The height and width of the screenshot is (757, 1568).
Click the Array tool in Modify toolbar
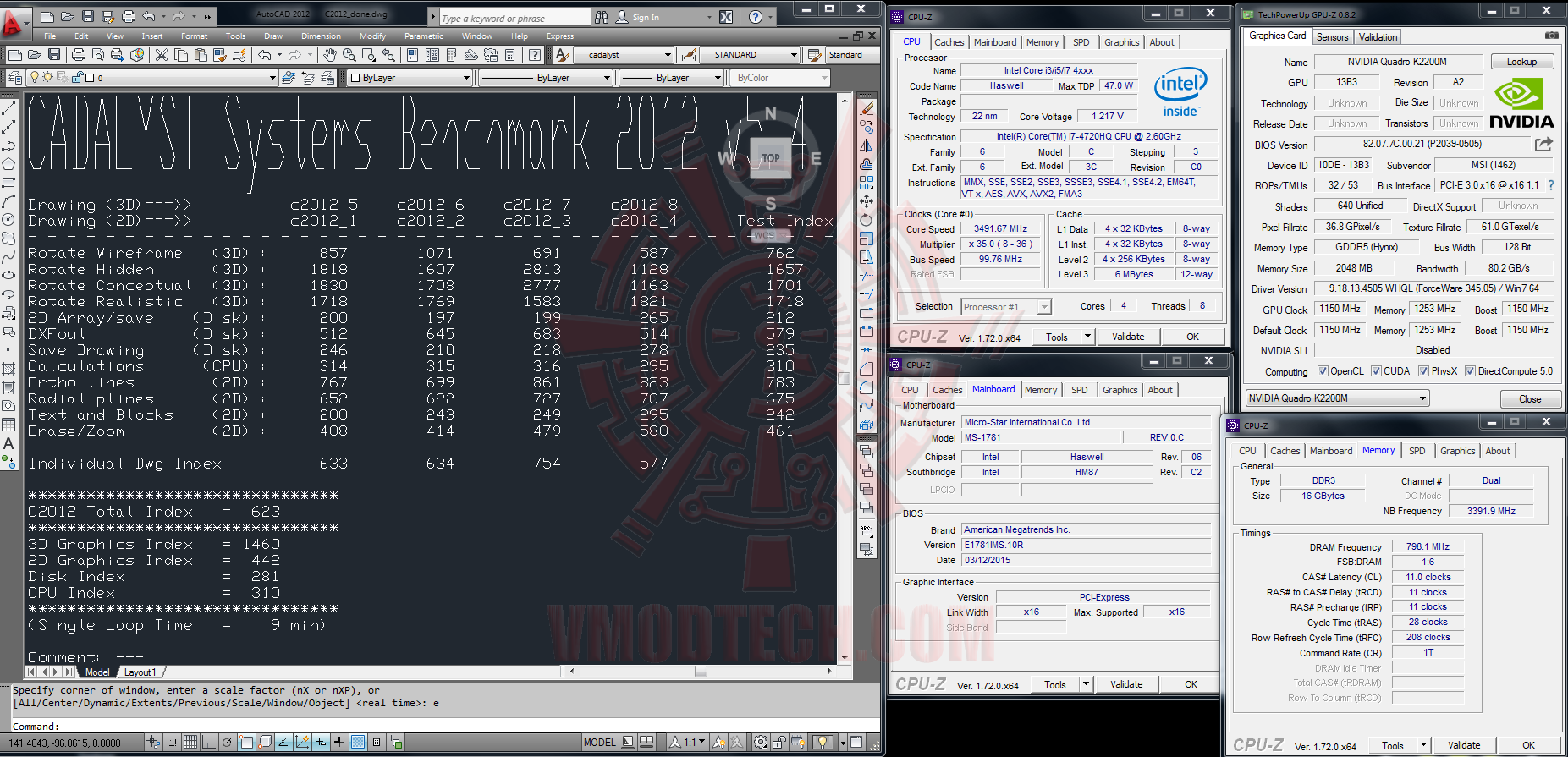point(867,183)
